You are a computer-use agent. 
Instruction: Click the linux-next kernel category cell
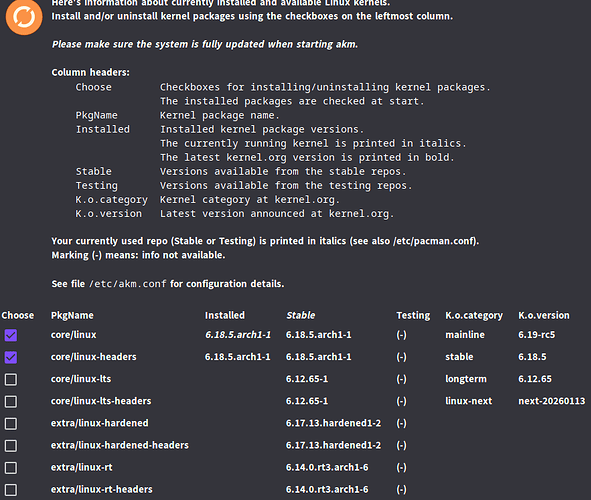469,401
